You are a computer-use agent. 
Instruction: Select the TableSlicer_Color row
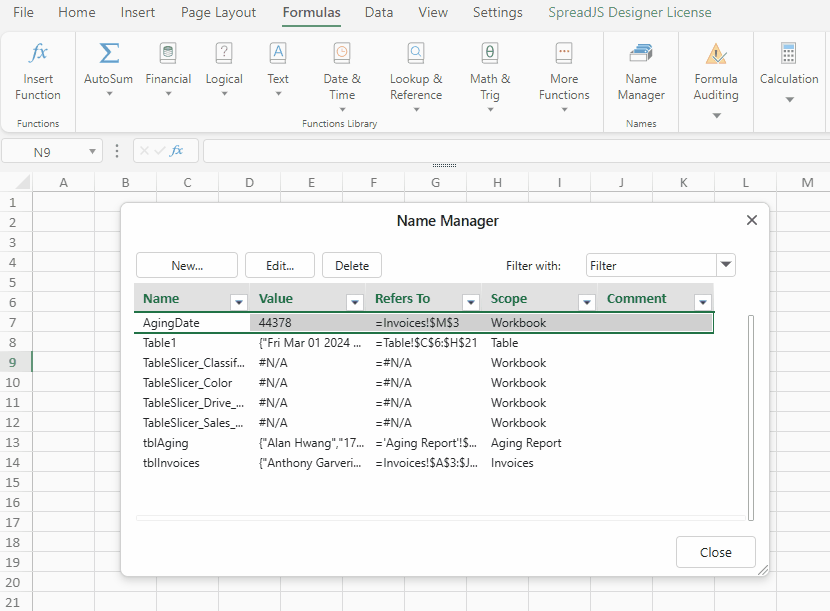click(423, 383)
